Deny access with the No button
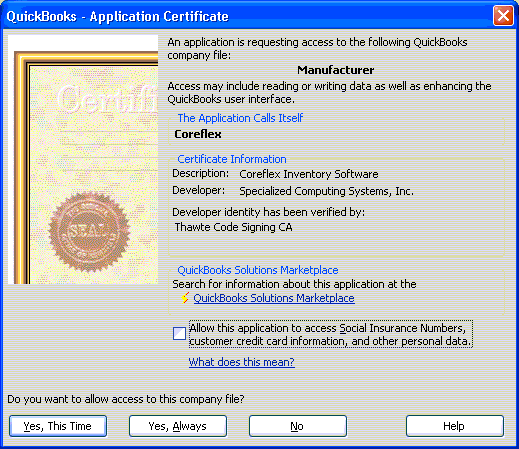This screenshot has height=449, width=519. pos(298,426)
